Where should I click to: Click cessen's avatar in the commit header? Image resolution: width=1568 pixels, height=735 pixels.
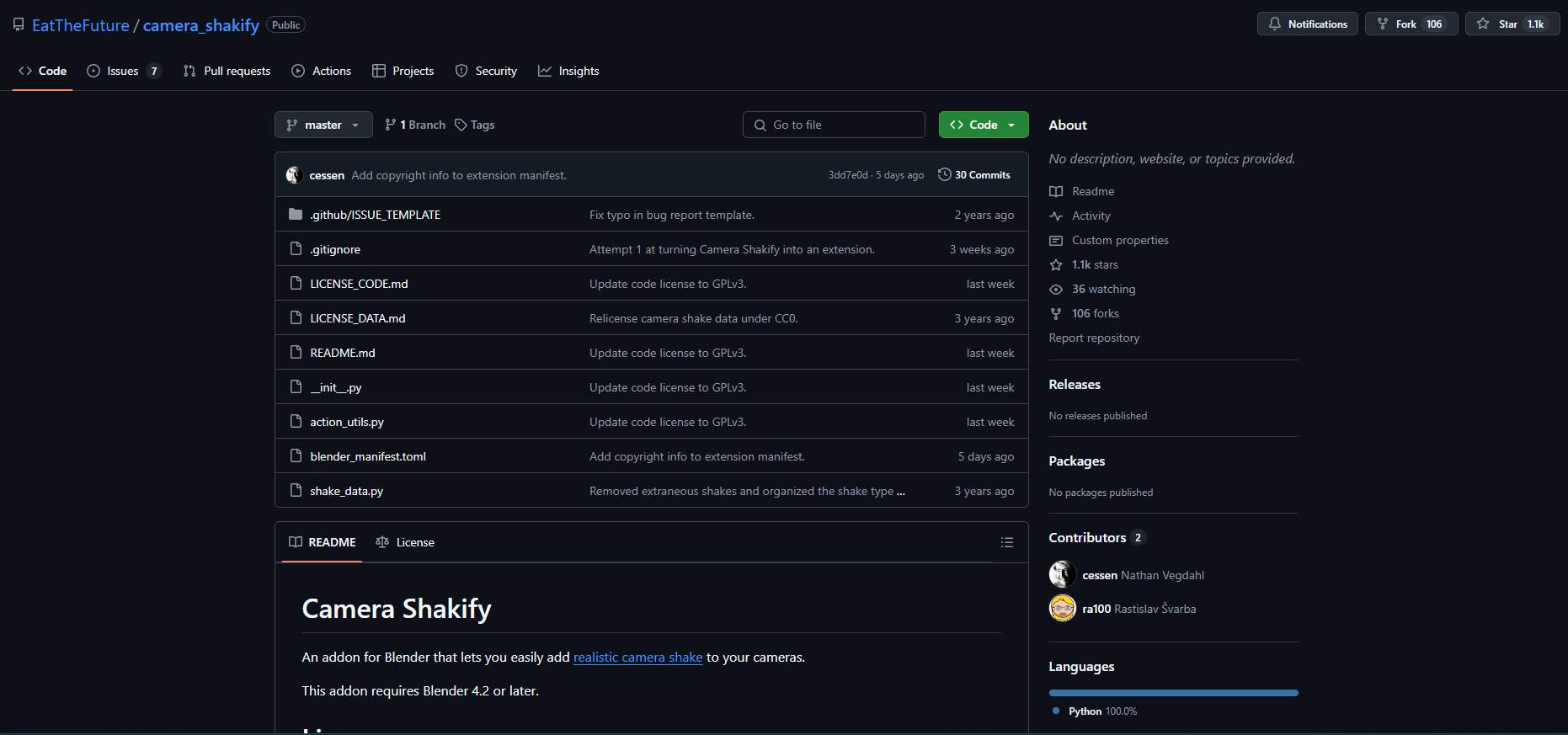point(295,175)
